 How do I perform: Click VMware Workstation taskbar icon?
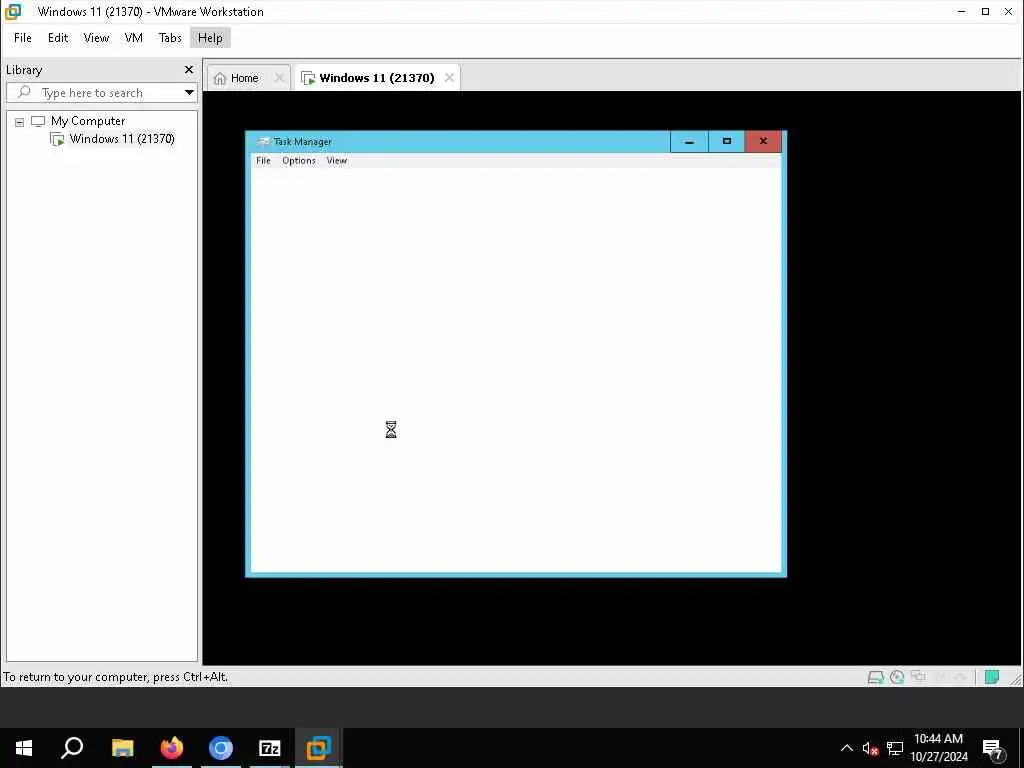click(319, 748)
